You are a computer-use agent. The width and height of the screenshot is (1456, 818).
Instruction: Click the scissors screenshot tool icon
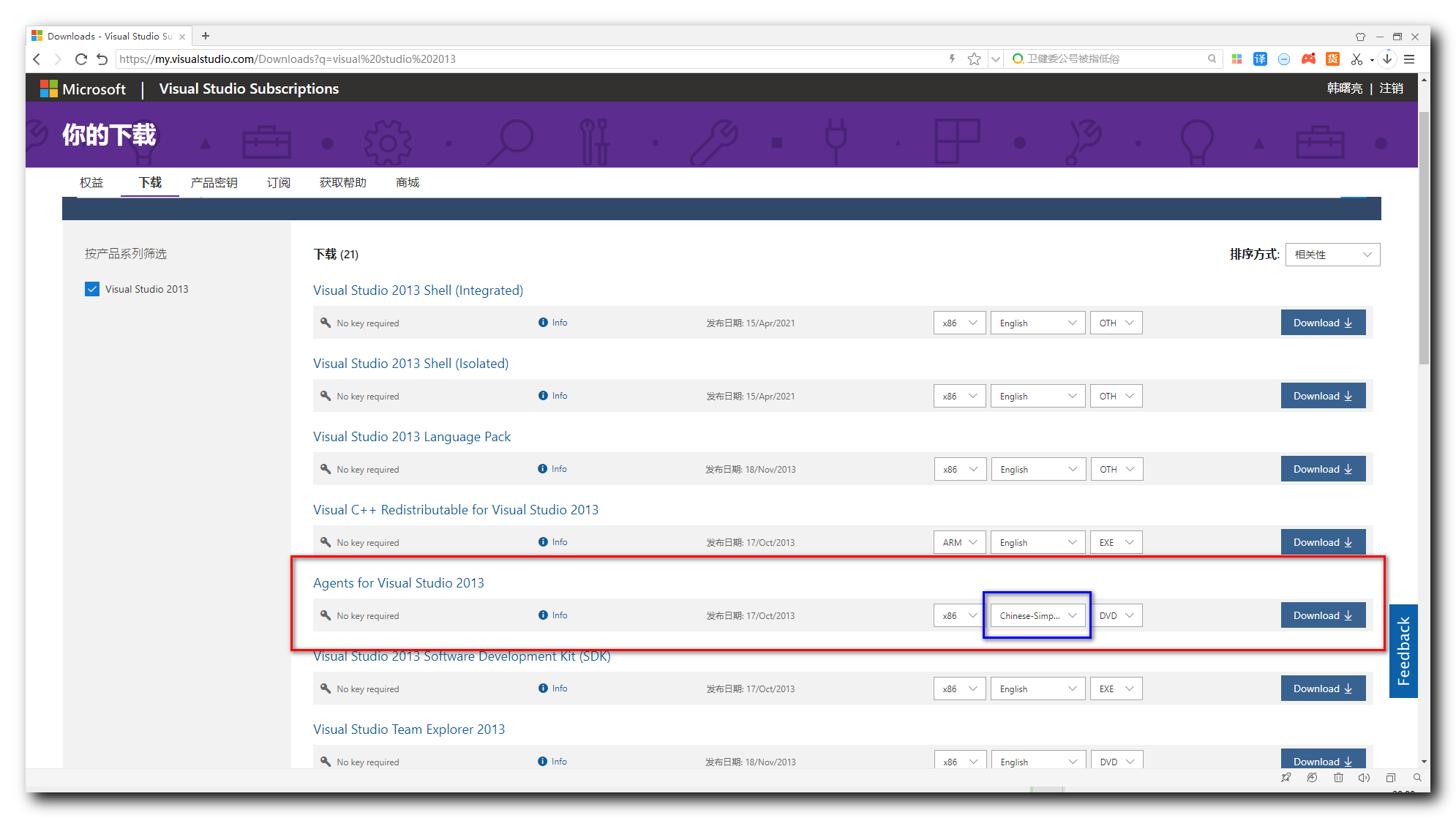pyautogui.click(x=1356, y=59)
